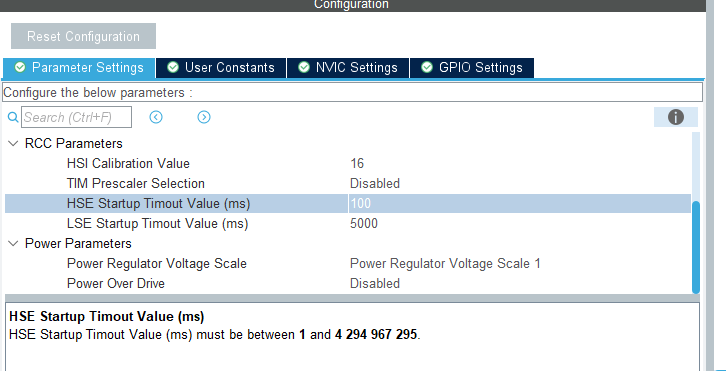Focus the Search (Ctrl+F) input field
The height and width of the screenshot is (371, 726).
point(76,117)
